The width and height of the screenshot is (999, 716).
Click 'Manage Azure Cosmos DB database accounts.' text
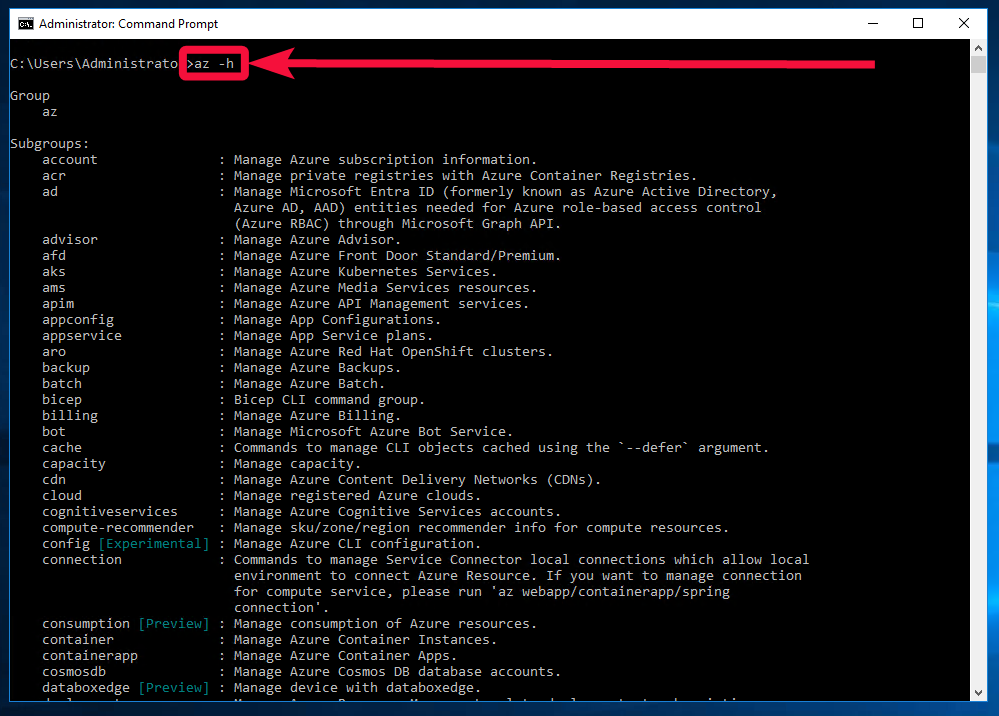[398, 671]
